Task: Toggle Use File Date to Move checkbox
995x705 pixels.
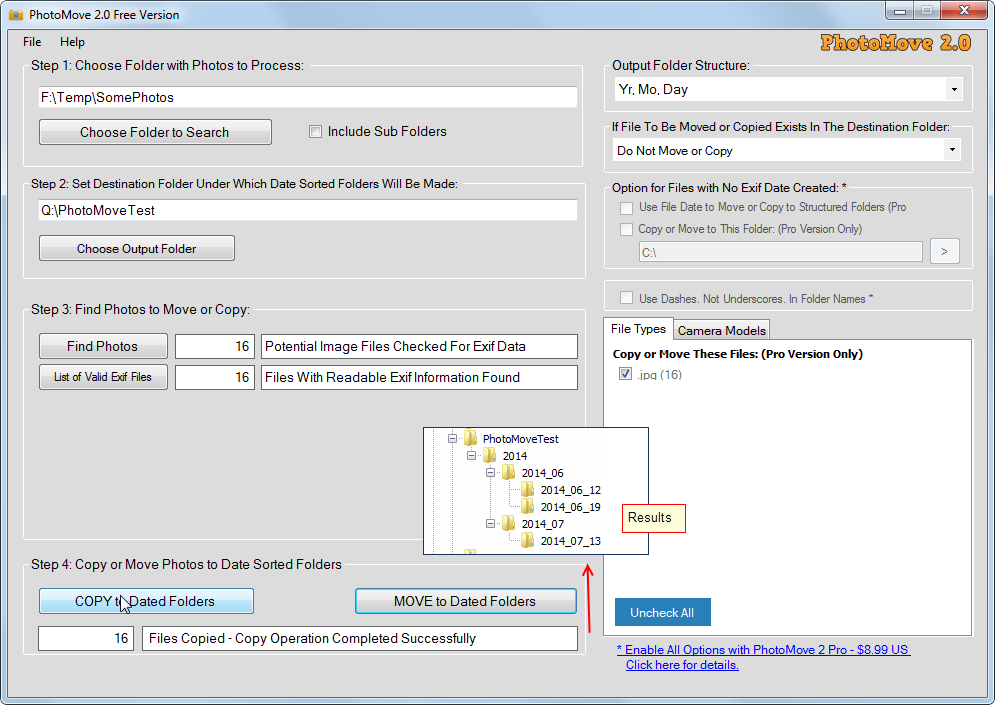Action: click(x=626, y=208)
